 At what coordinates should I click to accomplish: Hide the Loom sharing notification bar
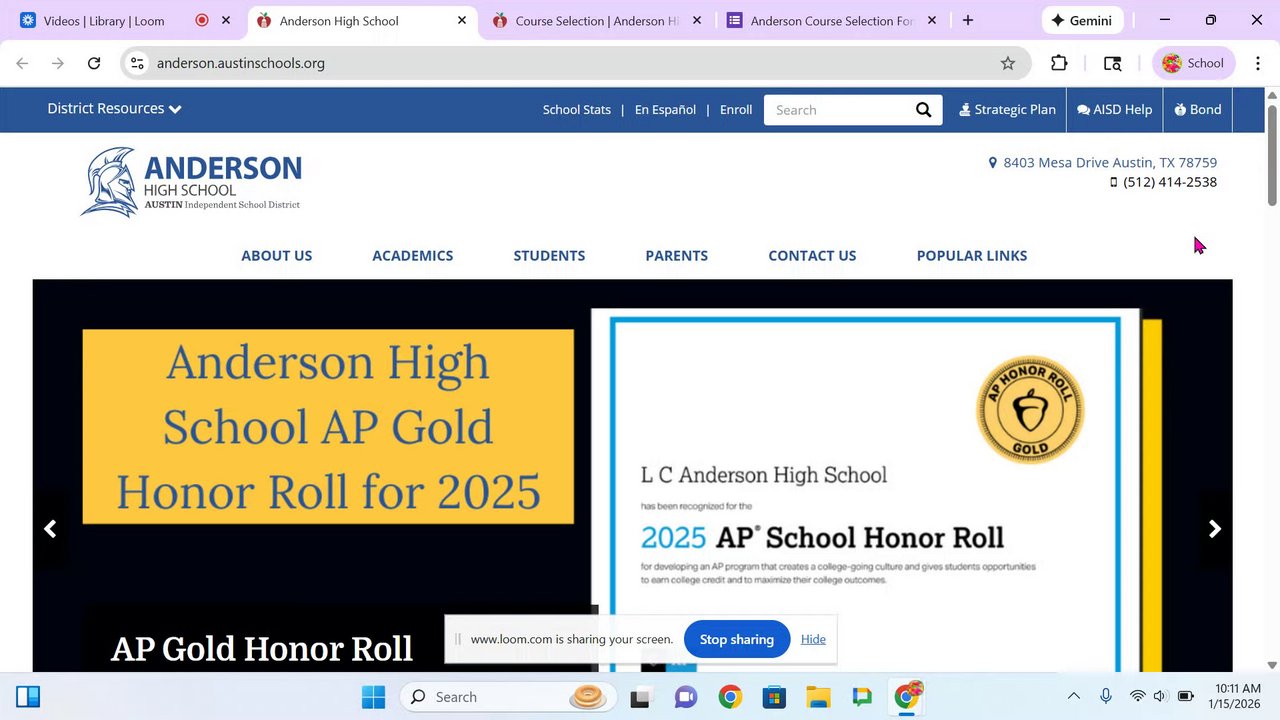(x=813, y=639)
